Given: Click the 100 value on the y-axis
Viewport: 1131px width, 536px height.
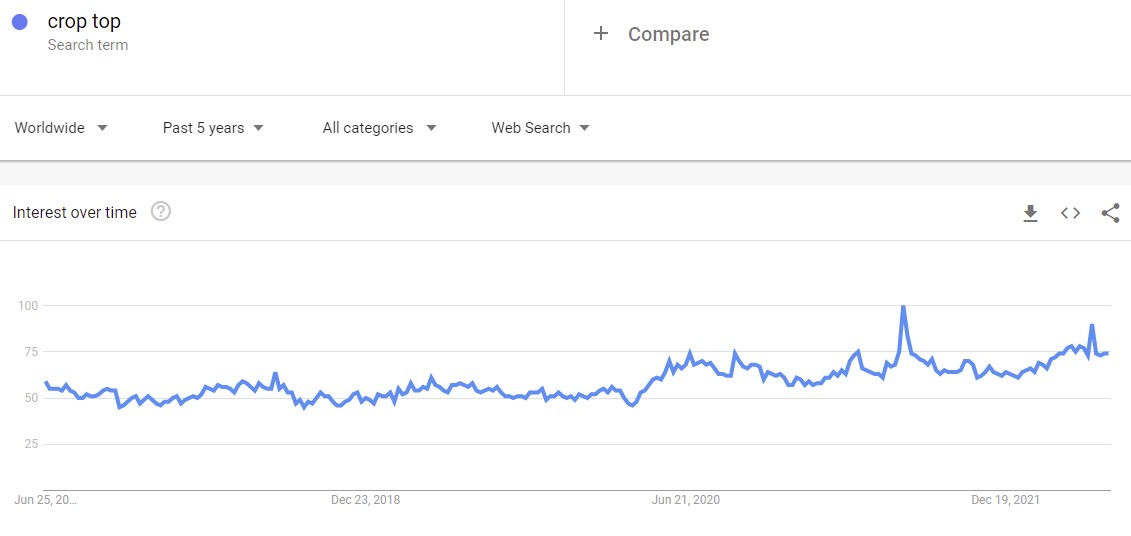Looking at the screenshot, I should tap(32, 305).
